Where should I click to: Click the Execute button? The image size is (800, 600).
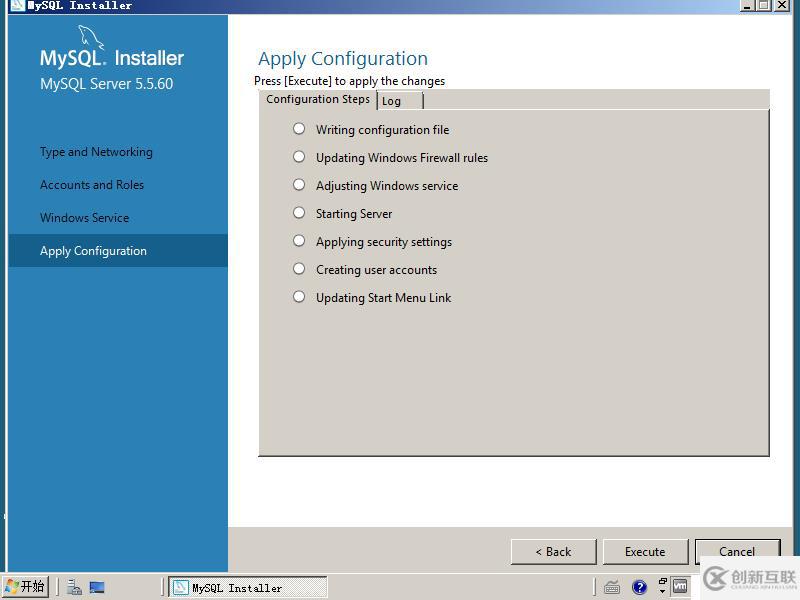click(x=645, y=552)
